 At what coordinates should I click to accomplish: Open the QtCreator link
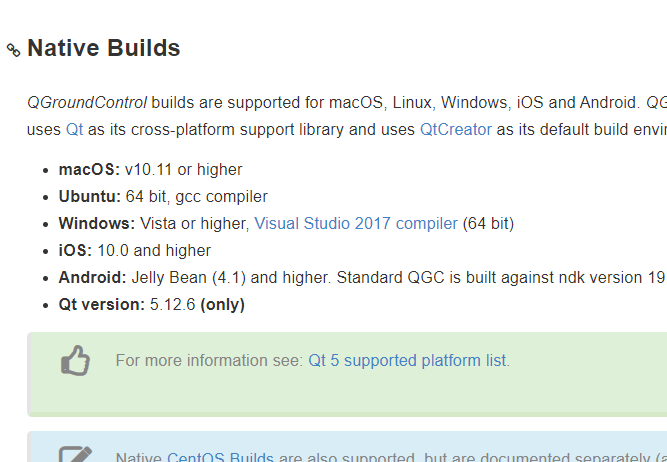[x=455, y=129]
